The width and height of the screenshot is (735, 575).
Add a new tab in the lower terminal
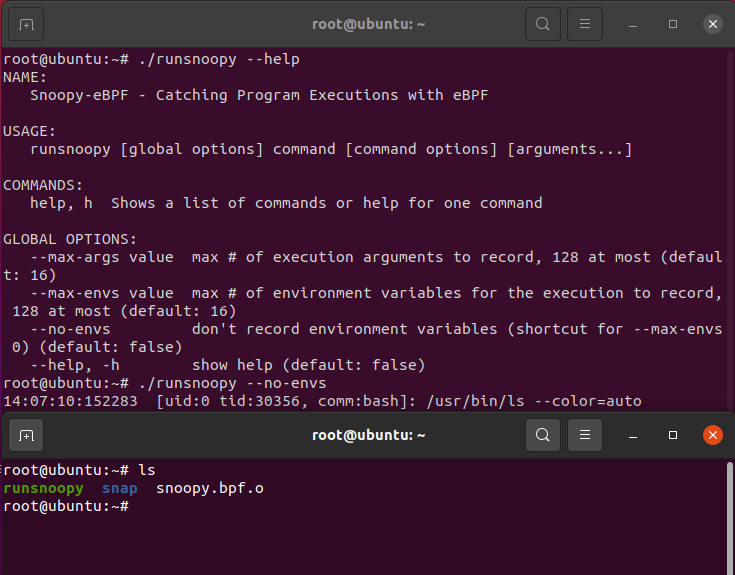tap(26, 435)
